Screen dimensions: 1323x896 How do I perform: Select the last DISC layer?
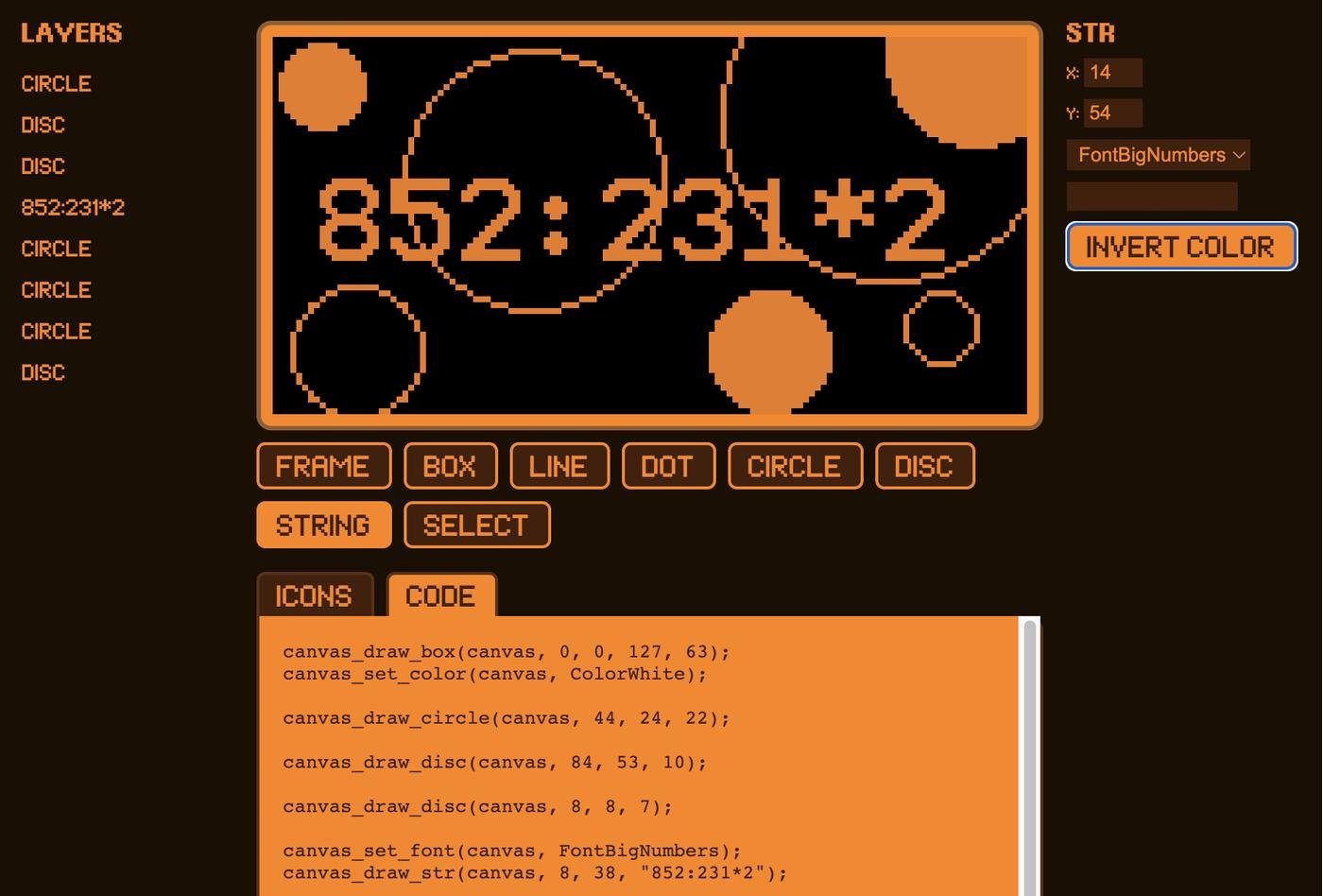[x=43, y=372]
